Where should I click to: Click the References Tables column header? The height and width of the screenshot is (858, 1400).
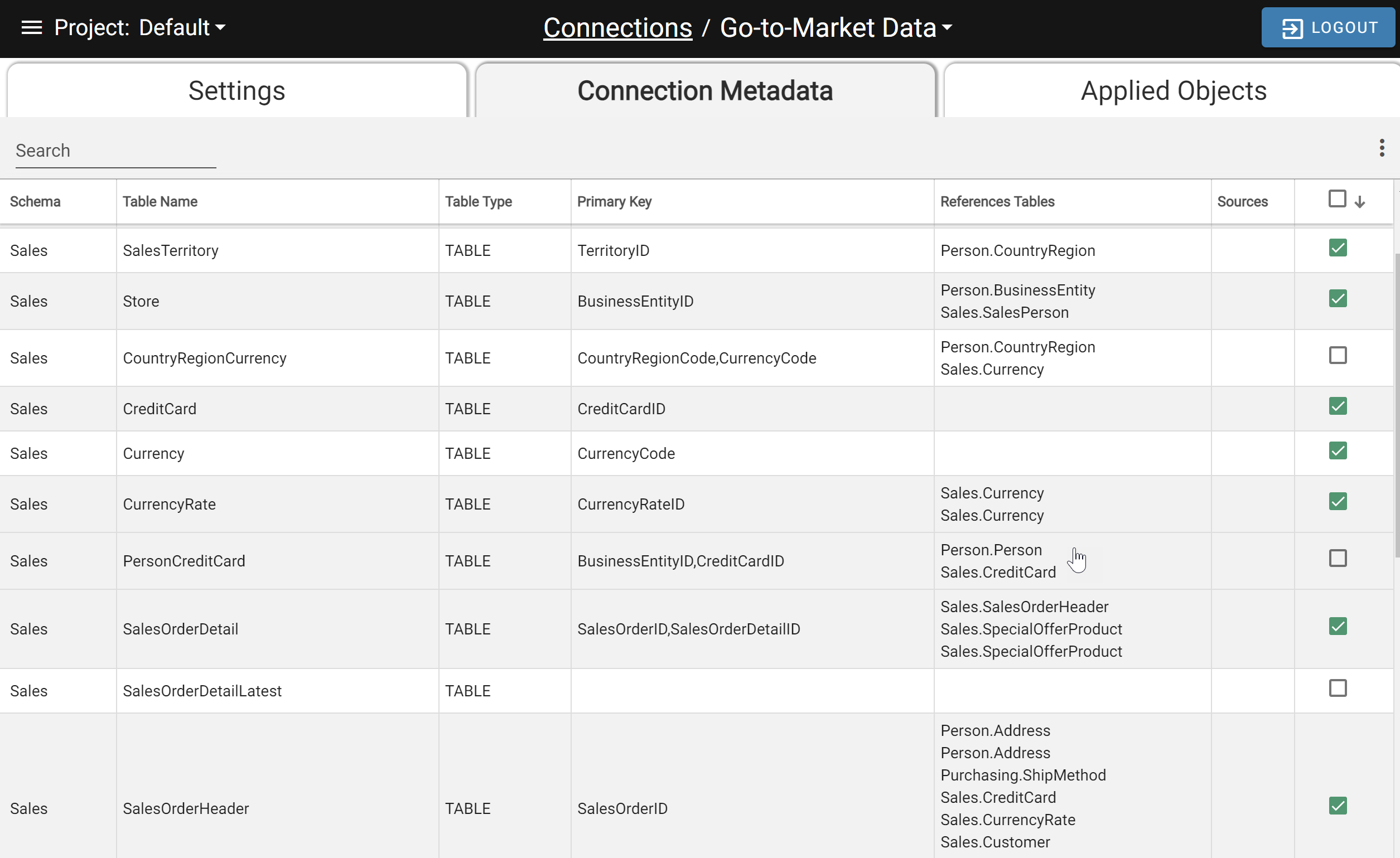pyautogui.click(x=997, y=202)
